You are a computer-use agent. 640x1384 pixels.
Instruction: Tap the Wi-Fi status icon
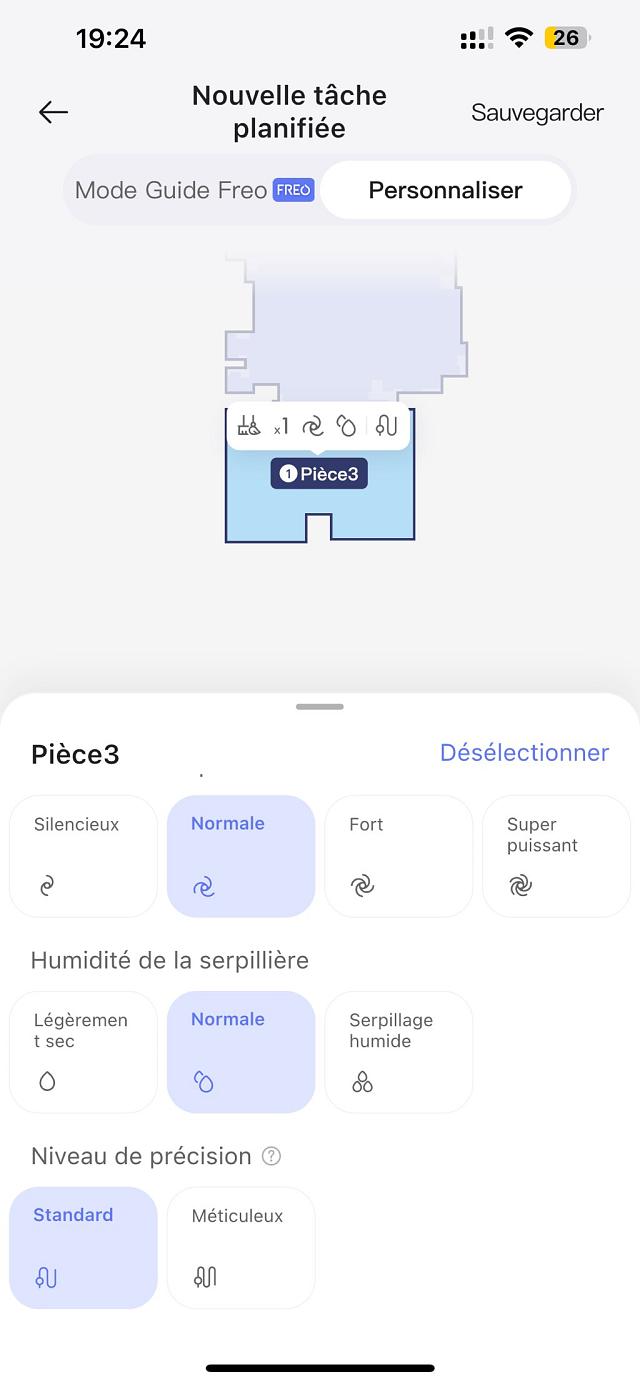518,38
